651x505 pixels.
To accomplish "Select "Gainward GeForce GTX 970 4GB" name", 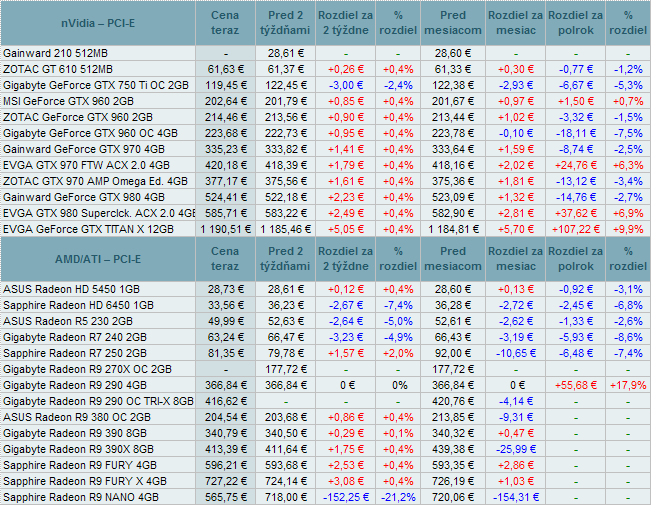I will click(x=84, y=149).
